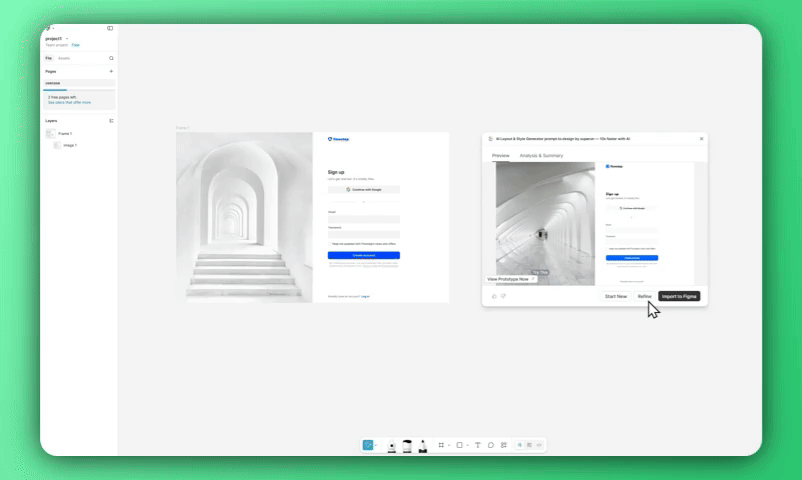Switch to the Preview tab in plugin
802x480 pixels.
(501, 156)
